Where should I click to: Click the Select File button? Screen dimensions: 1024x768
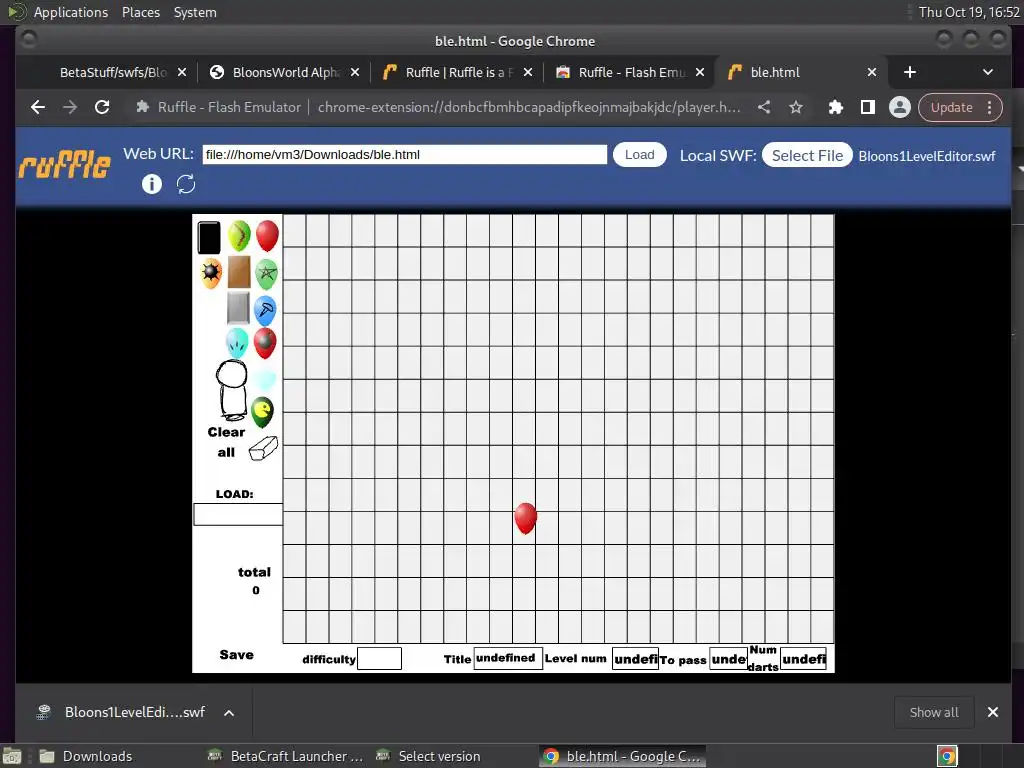tap(807, 155)
